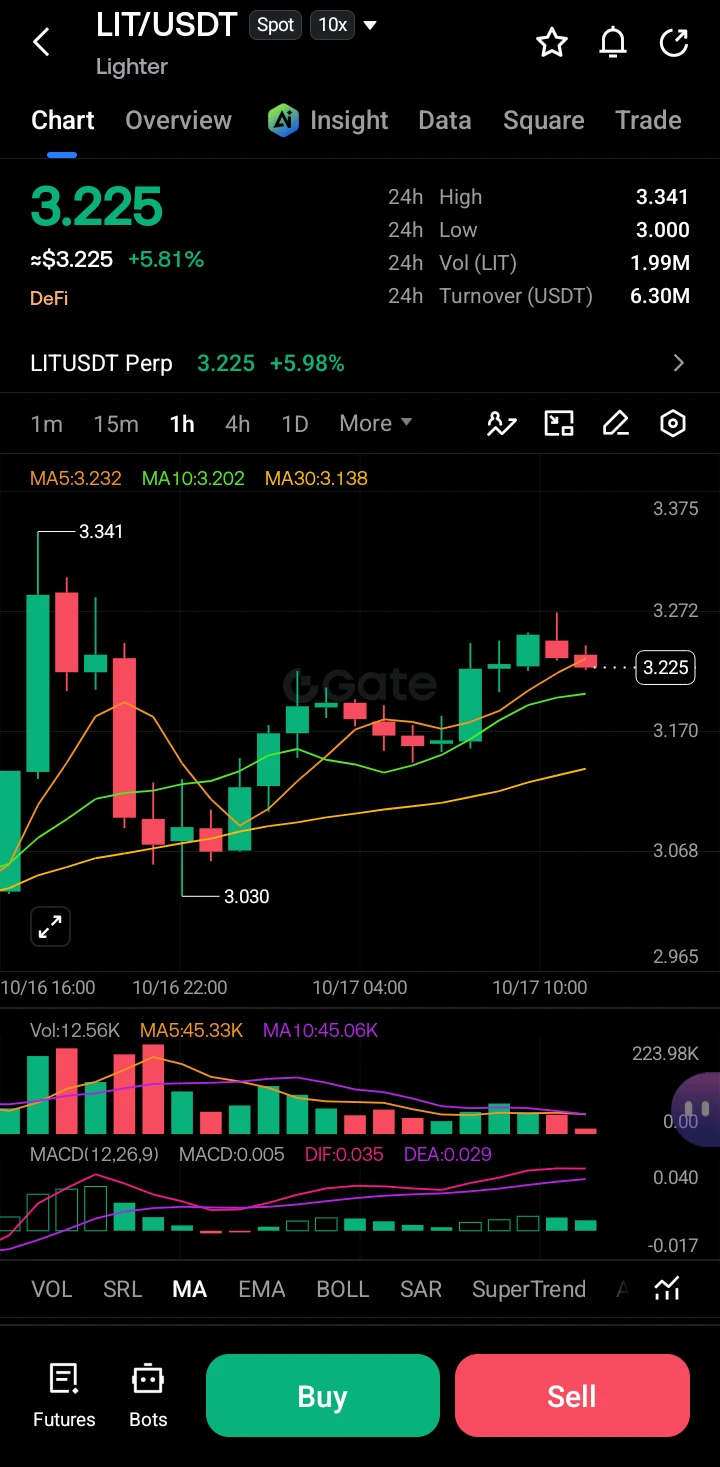This screenshot has height=1467, width=720.
Task: Open Futures from bottom bar
Action: point(64,1396)
